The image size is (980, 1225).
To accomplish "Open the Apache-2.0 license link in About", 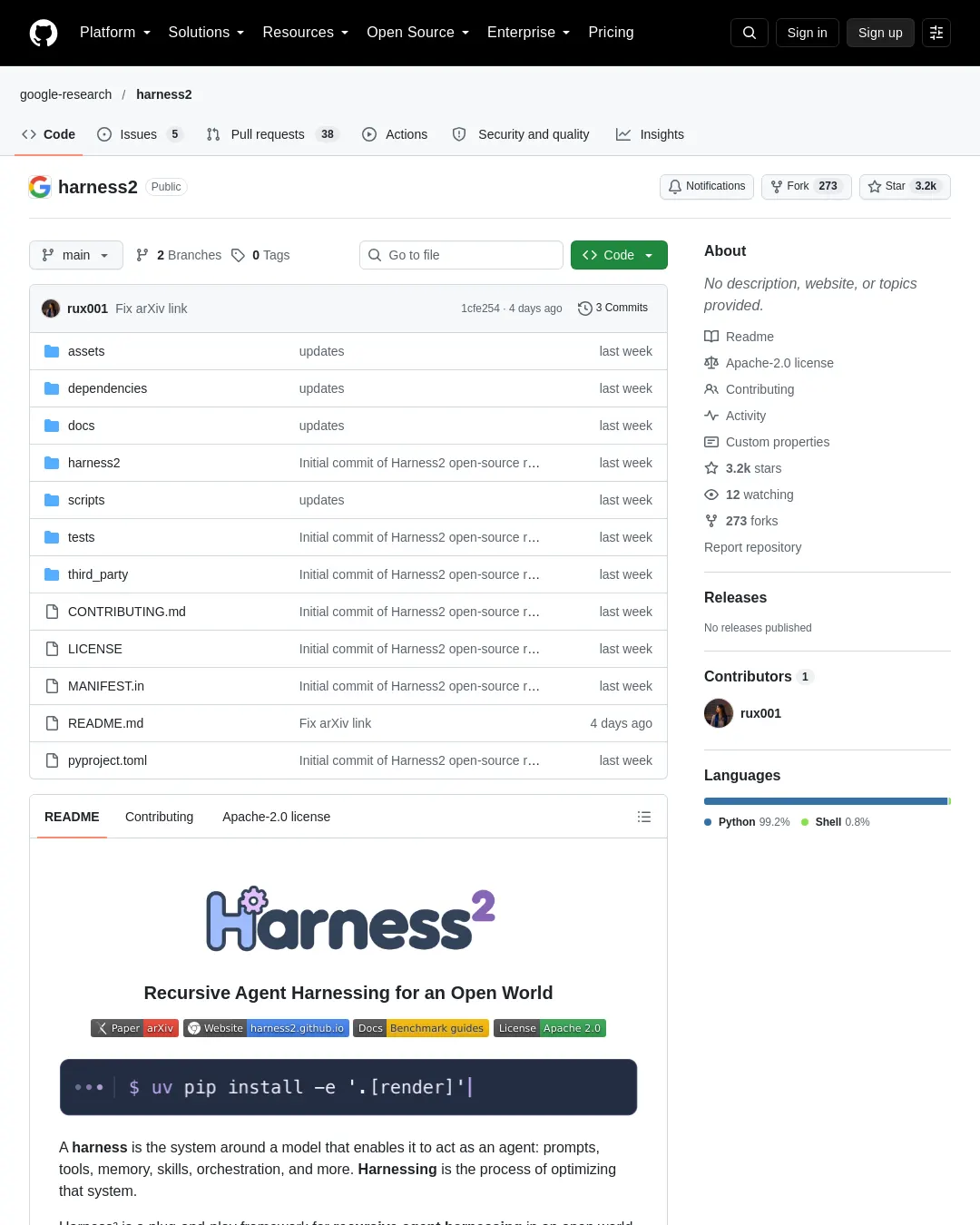I will click(x=769, y=363).
